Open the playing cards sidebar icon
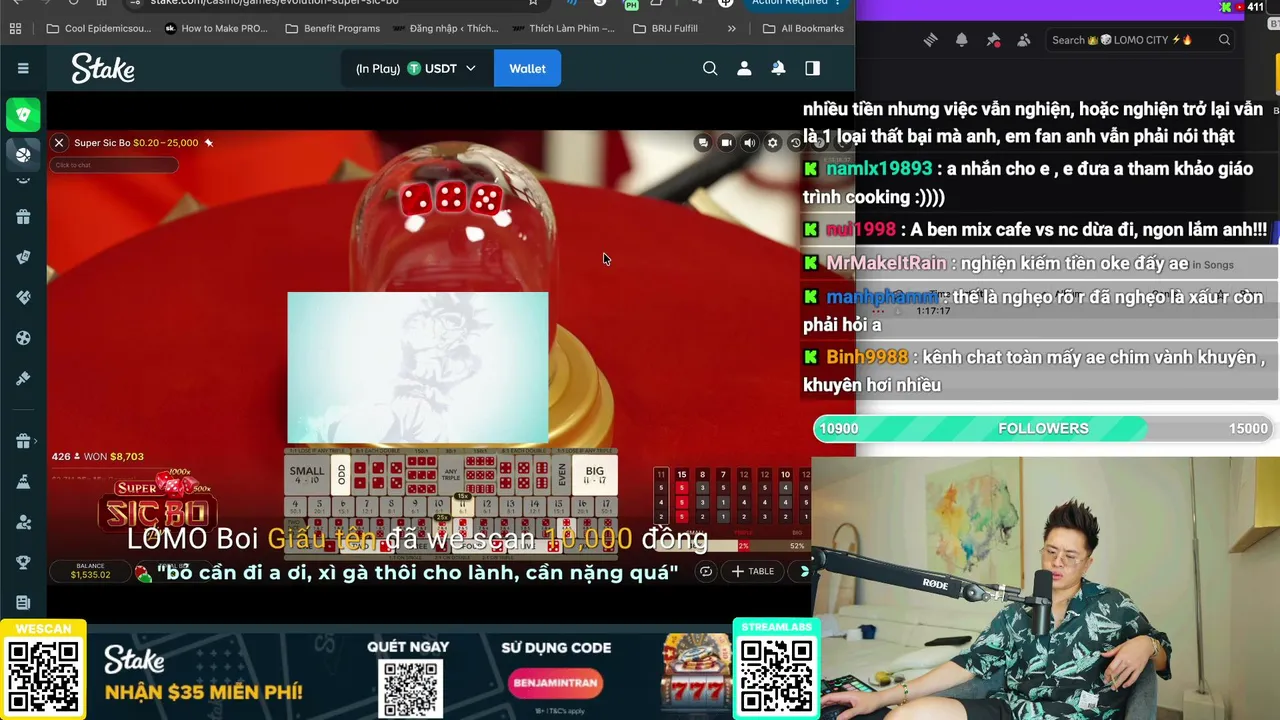The height and width of the screenshot is (720, 1280). click(23, 257)
